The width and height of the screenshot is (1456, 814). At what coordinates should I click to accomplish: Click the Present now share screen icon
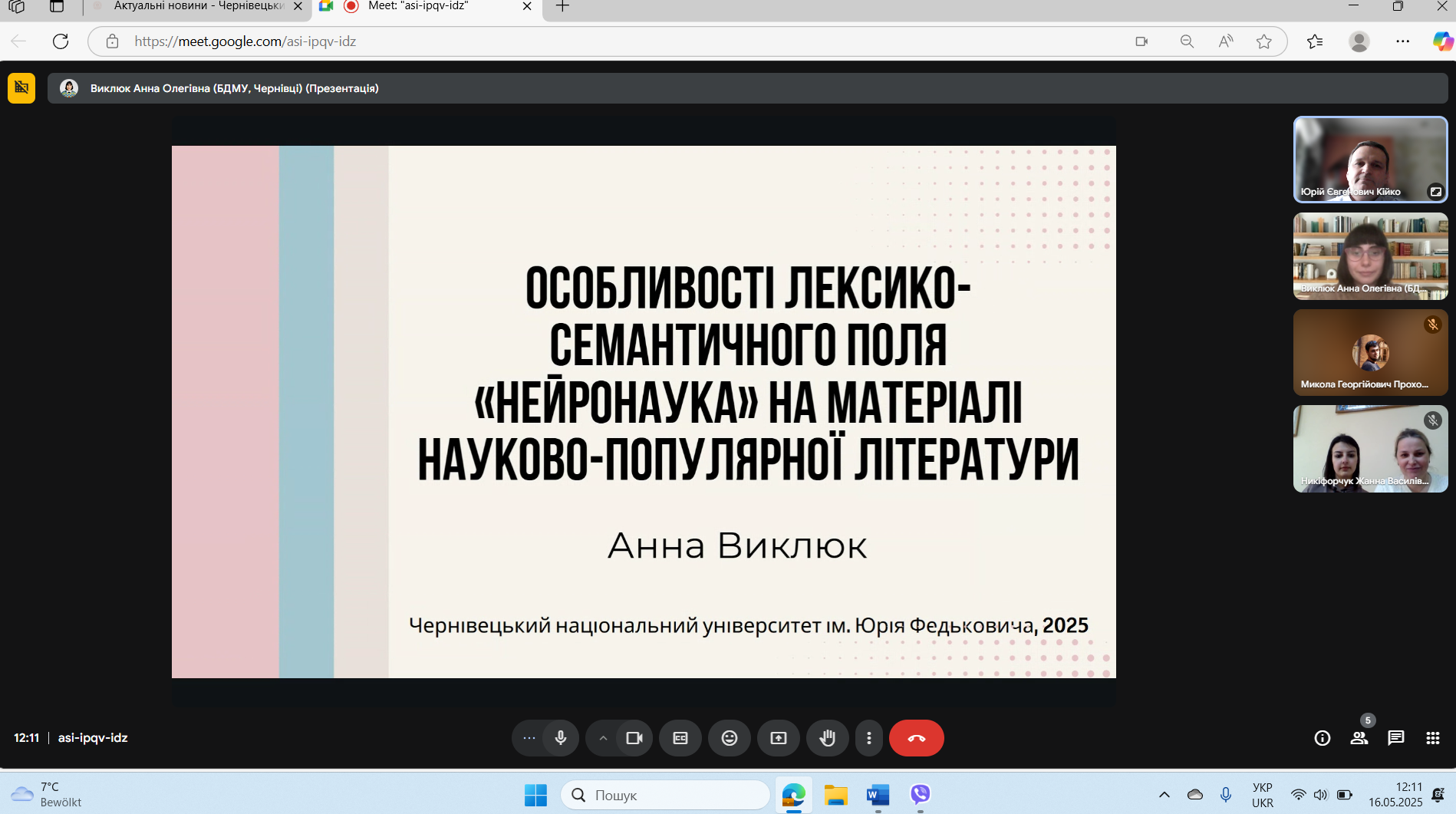click(x=778, y=738)
